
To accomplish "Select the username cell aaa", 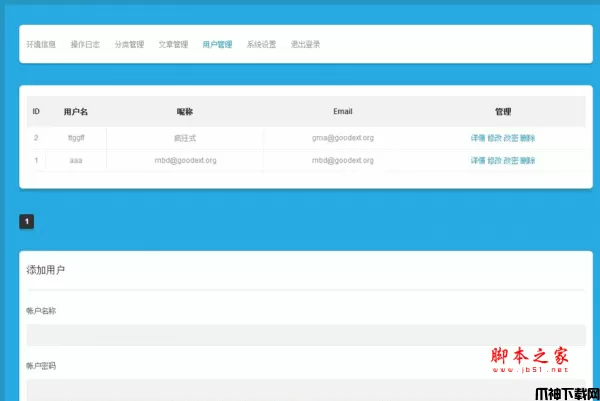I will pyautogui.click(x=76, y=161).
